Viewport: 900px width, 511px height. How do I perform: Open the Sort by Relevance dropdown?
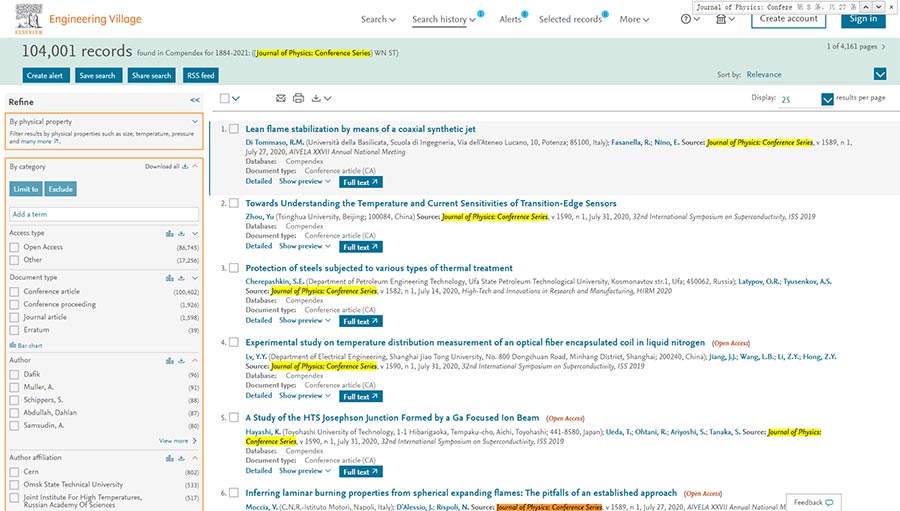[x=880, y=74]
